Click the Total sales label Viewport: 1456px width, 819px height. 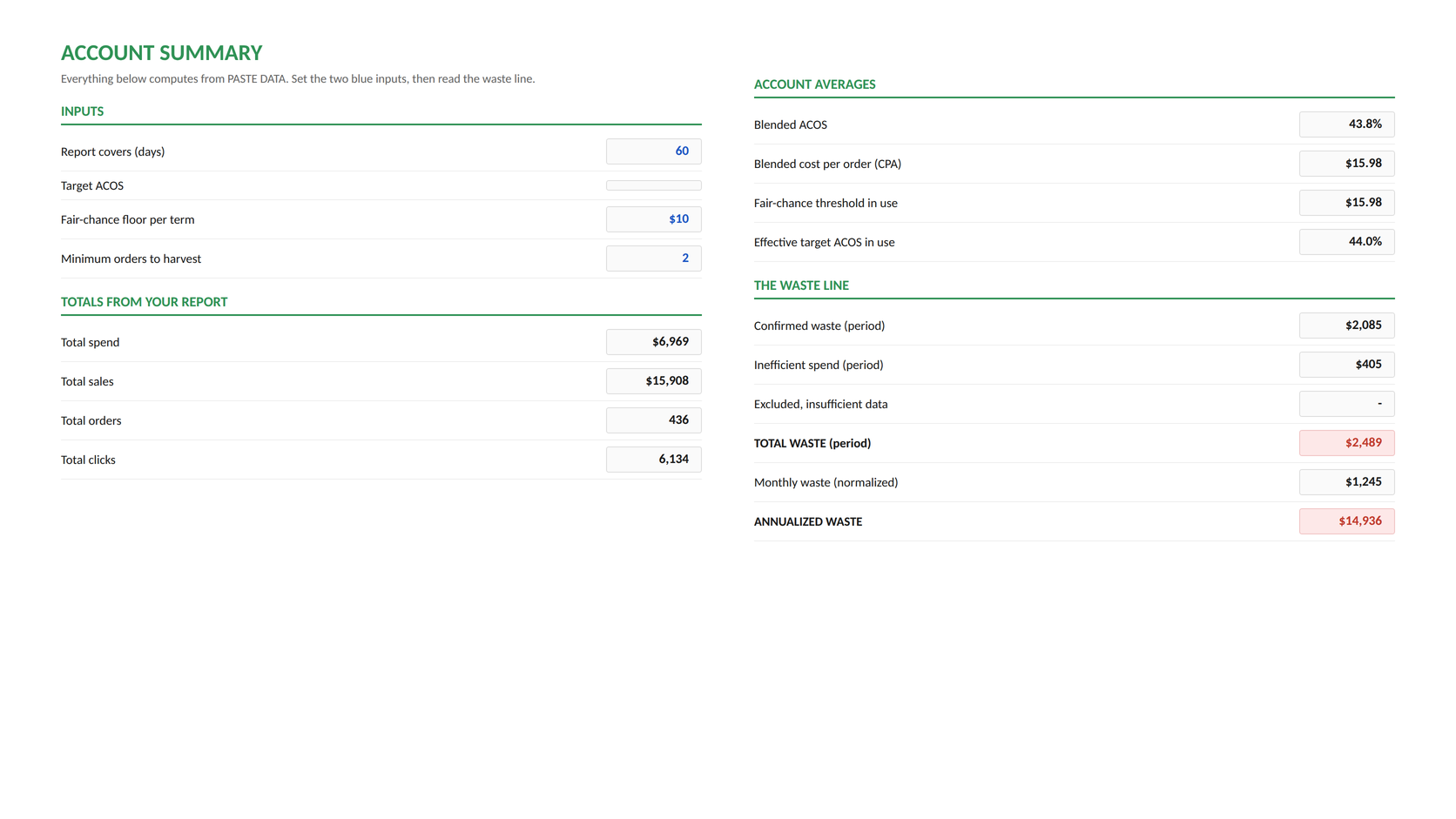click(87, 381)
